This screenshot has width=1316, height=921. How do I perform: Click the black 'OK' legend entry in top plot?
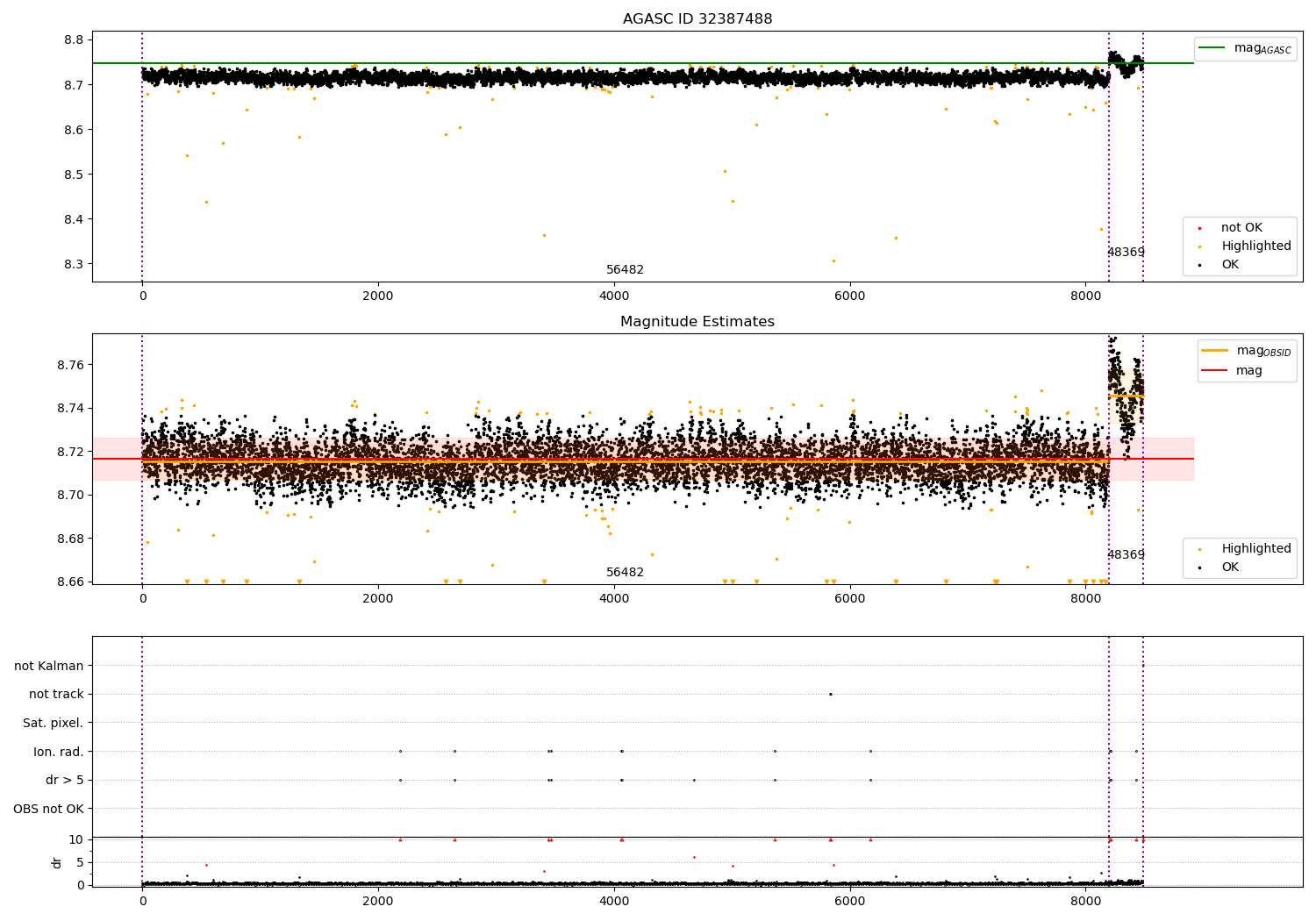click(x=1229, y=265)
